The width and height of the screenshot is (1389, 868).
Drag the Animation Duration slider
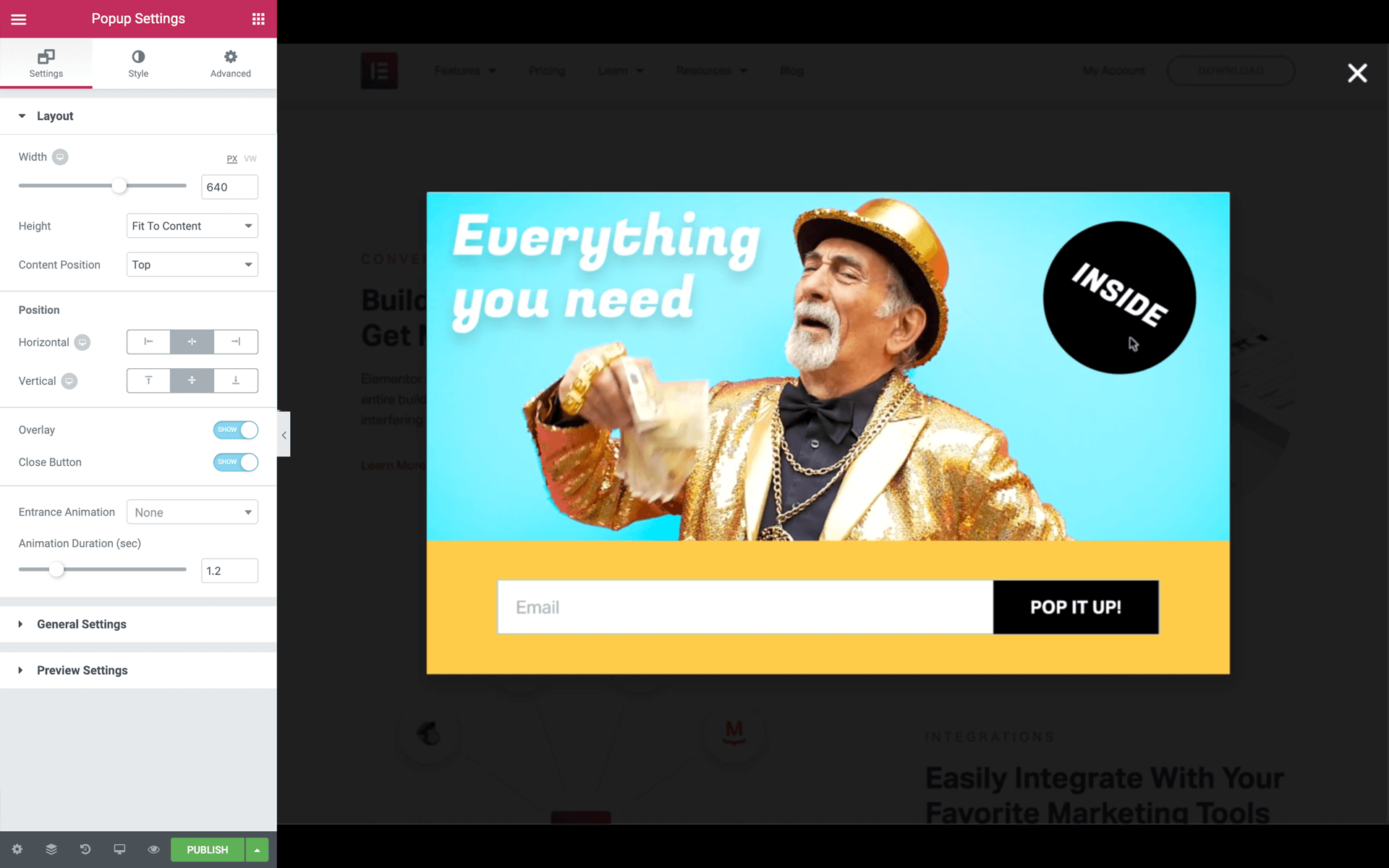point(56,569)
